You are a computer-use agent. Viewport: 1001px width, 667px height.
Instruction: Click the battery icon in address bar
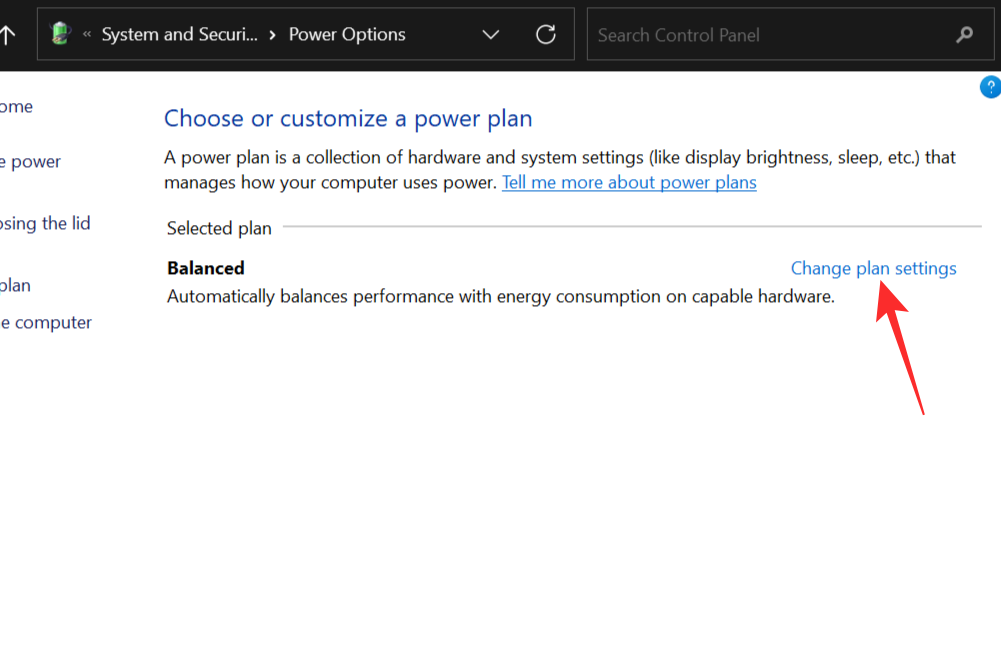(61, 34)
